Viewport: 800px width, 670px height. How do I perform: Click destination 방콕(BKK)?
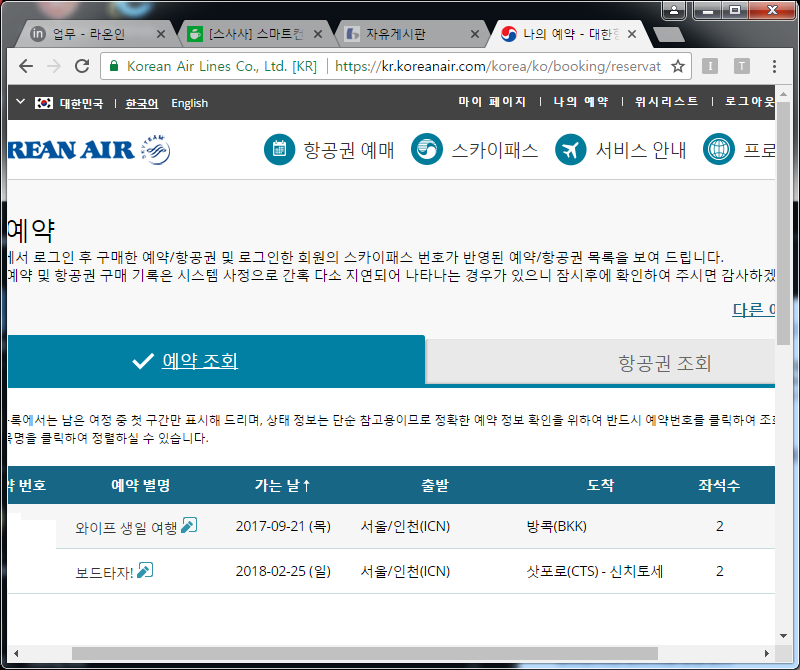pyautogui.click(x=557, y=526)
